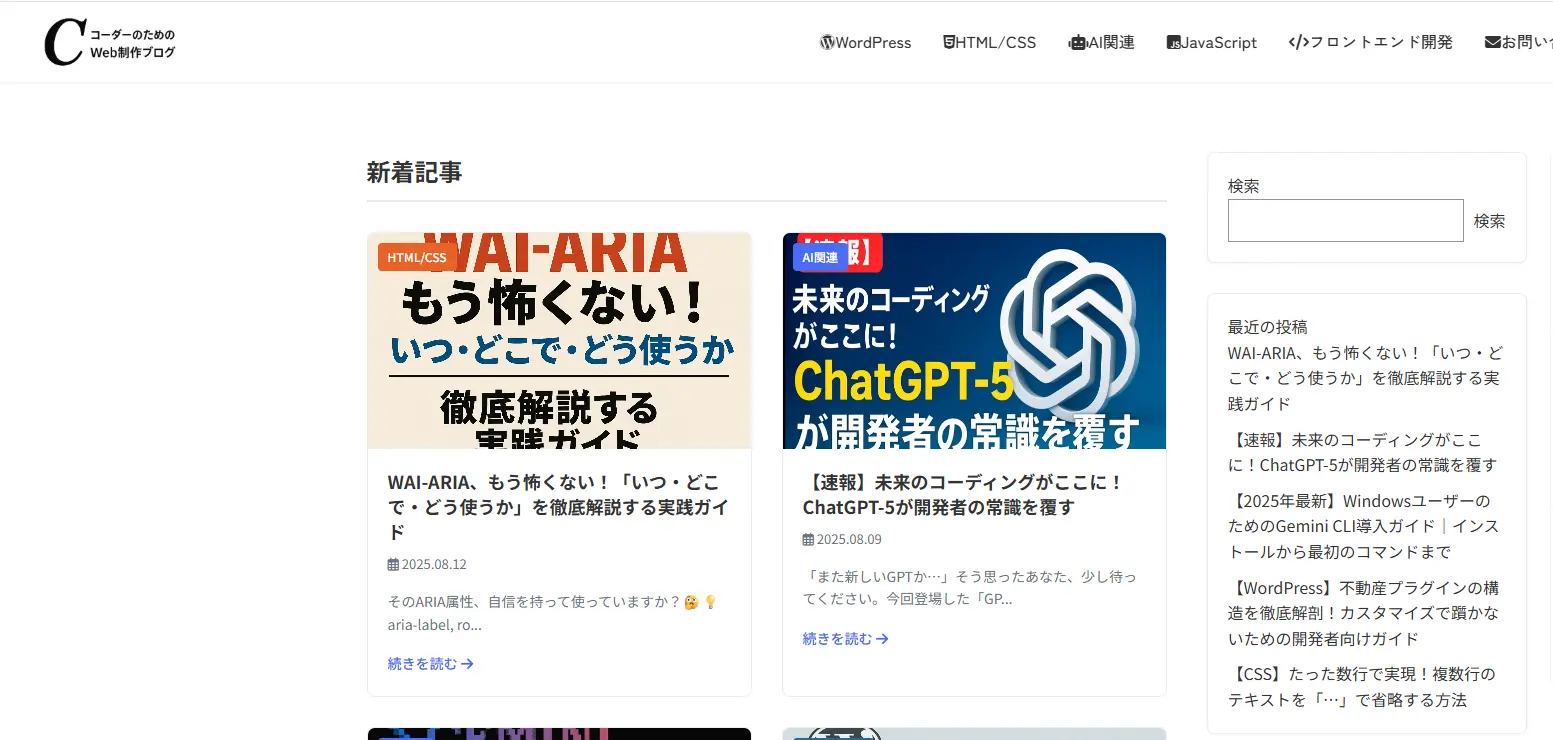Click inside the 検索 search input box

click(x=1345, y=220)
